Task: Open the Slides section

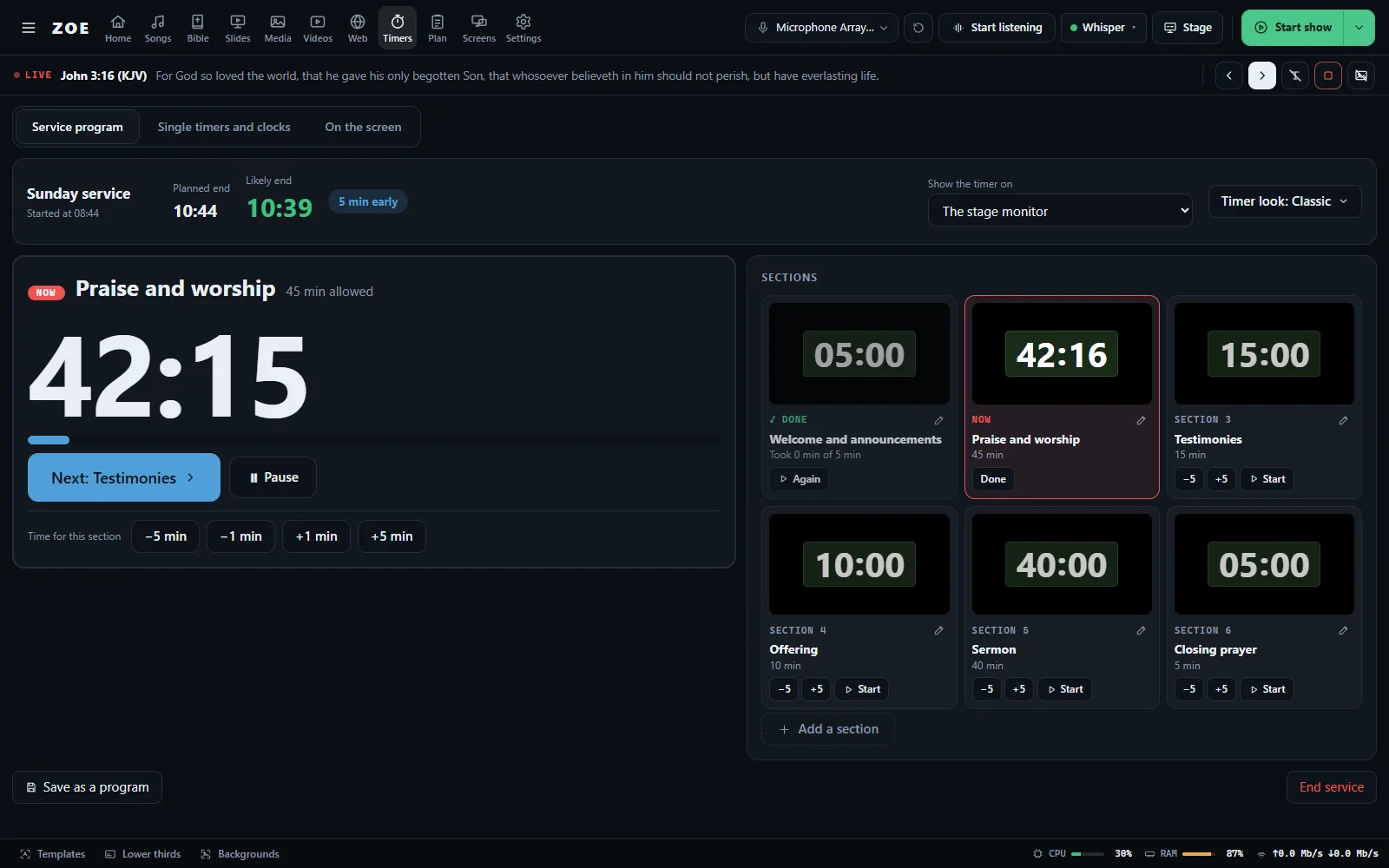Action: coord(238,28)
